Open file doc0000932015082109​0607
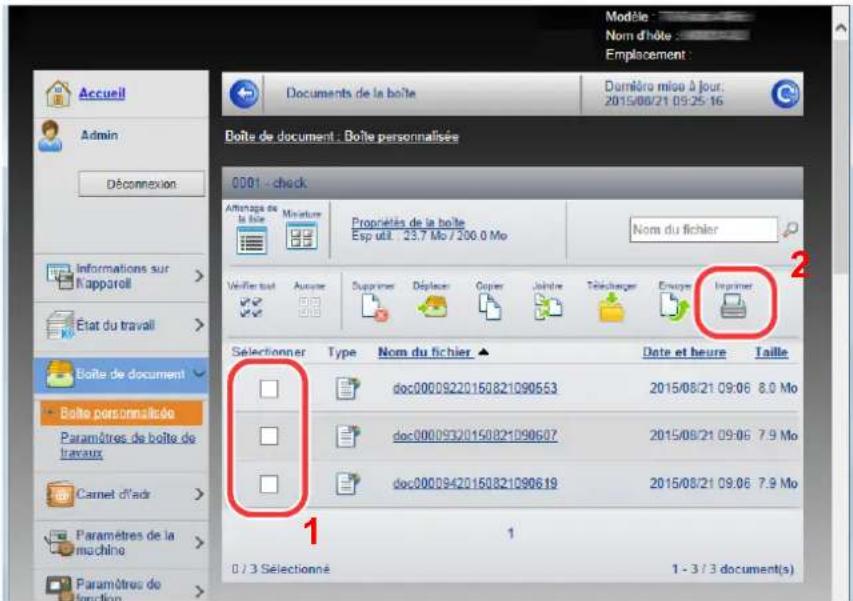Image resolution: width=853 pixels, height=601 pixels. (475, 436)
